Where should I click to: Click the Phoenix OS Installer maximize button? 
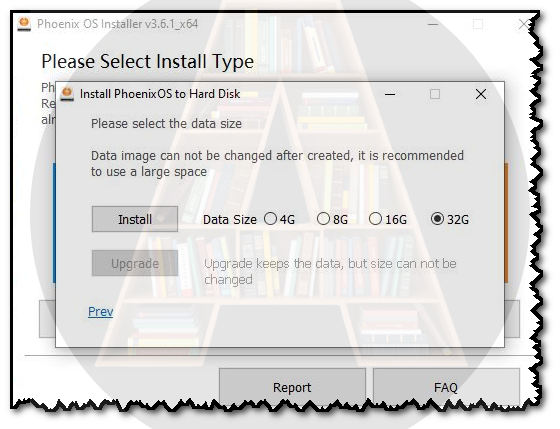[478, 24]
